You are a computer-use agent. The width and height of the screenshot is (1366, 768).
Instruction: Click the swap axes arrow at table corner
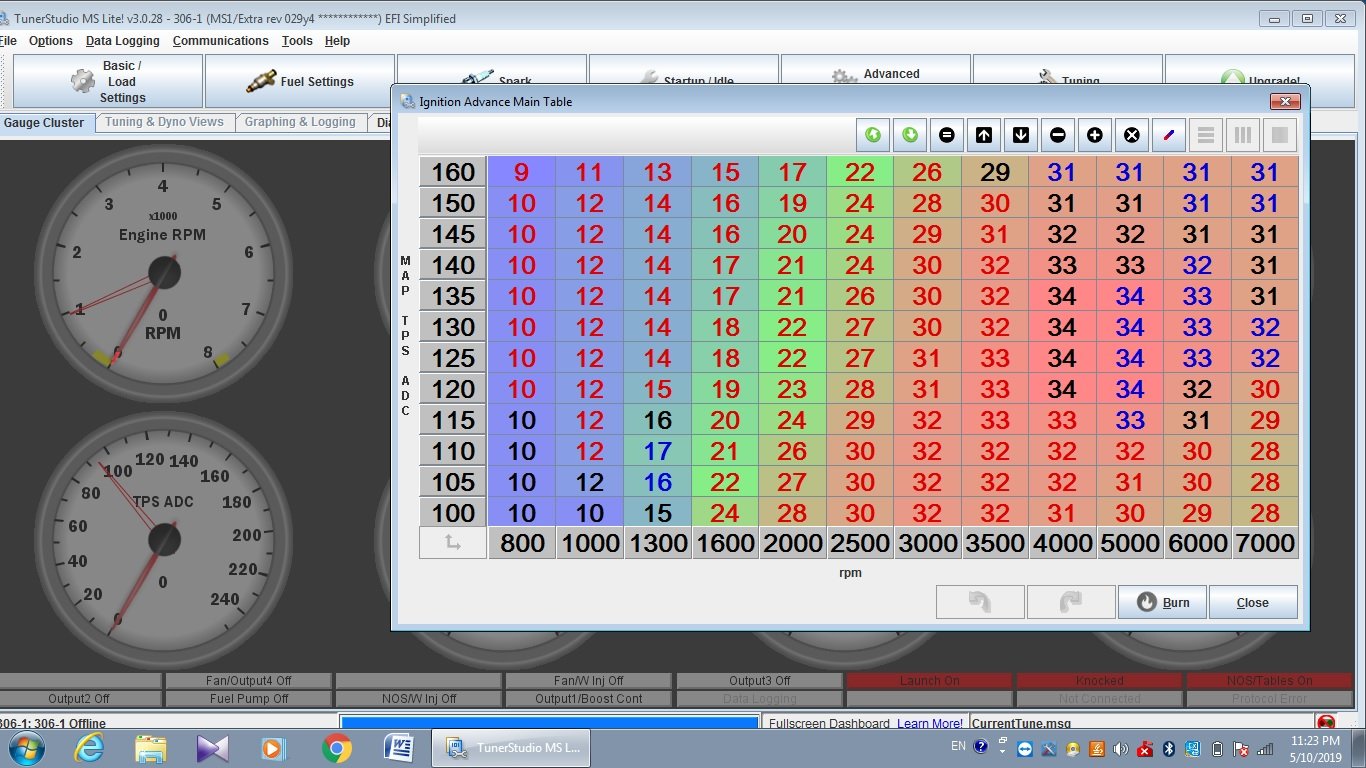point(452,543)
